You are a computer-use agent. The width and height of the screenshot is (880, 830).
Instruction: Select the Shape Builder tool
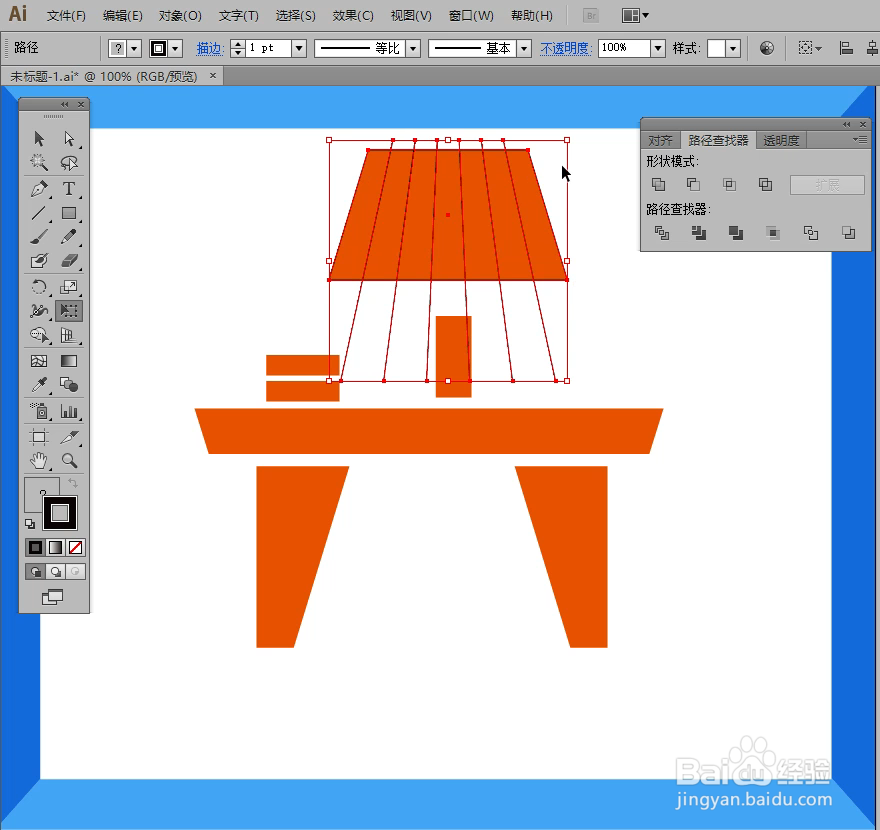click(39, 335)
